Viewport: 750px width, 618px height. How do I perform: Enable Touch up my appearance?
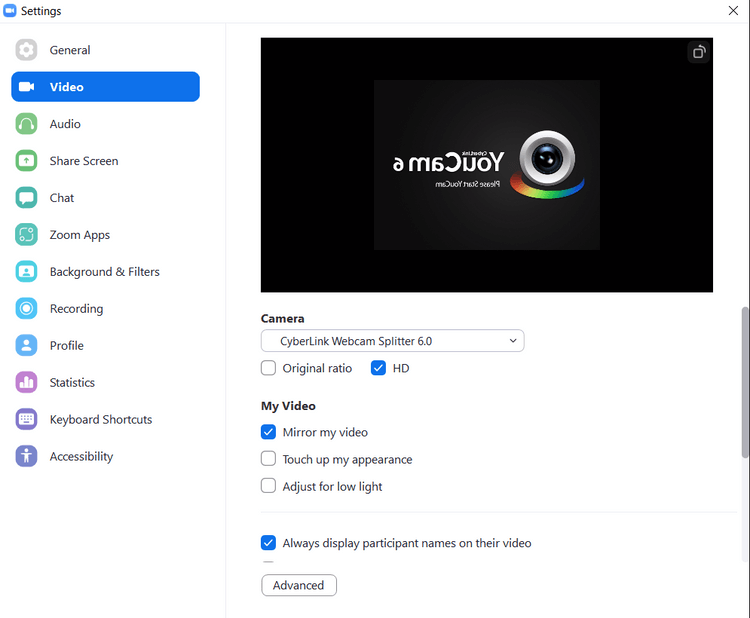pos(268,459)
